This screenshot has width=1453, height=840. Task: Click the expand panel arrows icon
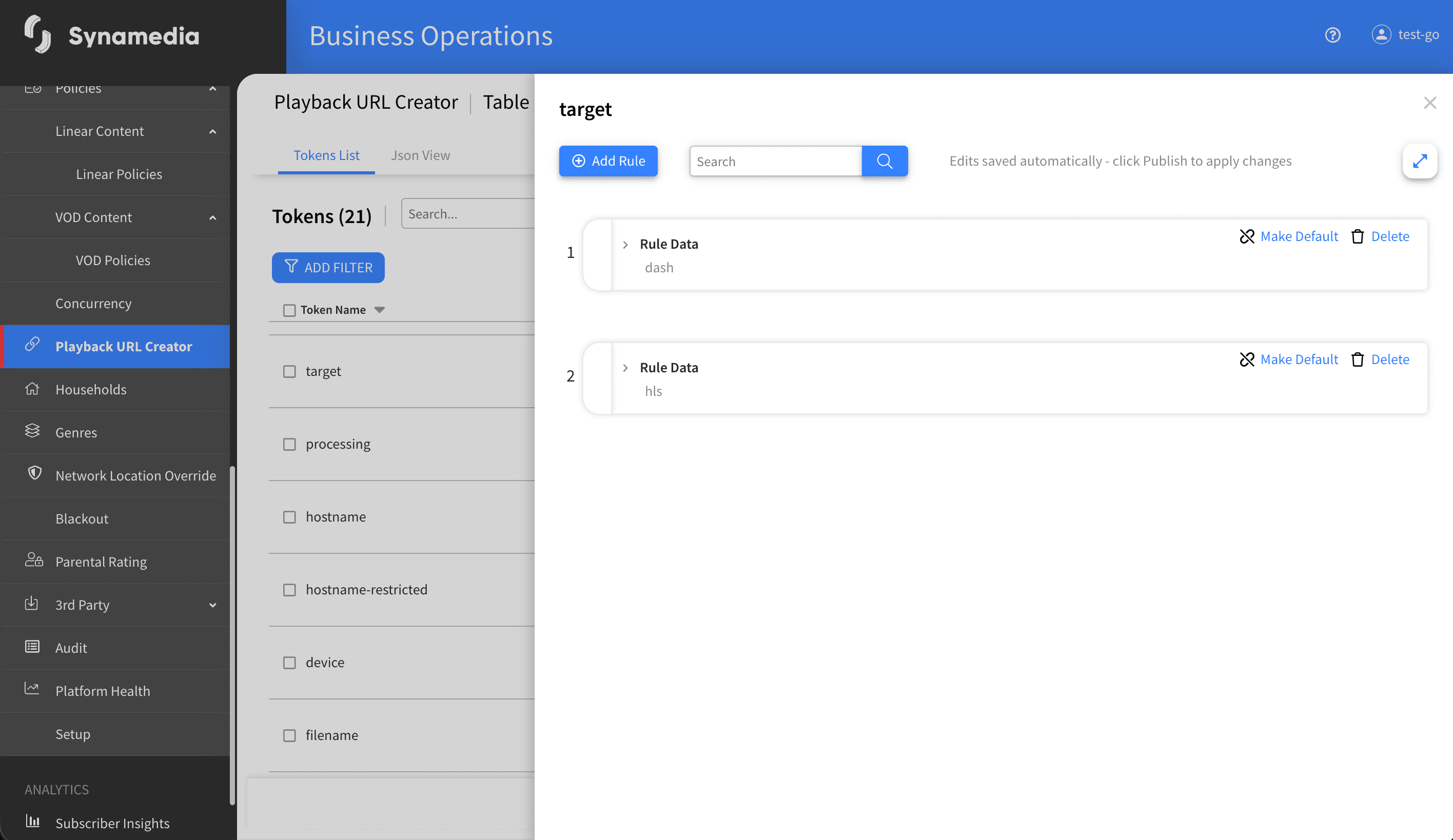1420,162
